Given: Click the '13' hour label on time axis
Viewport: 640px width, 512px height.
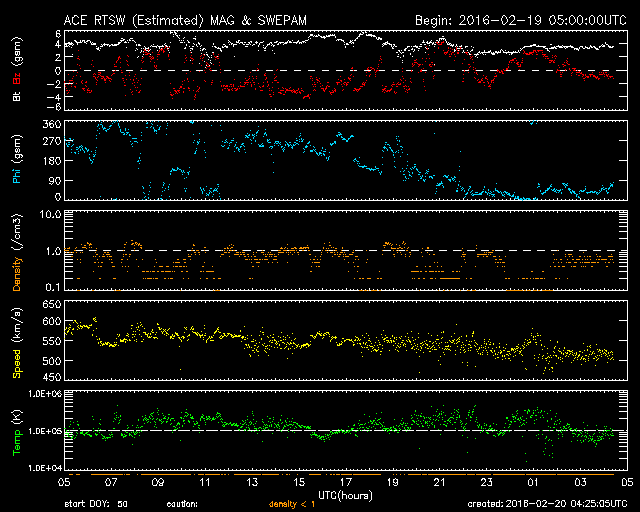Looking at the screenshot, I should [252, 483].
